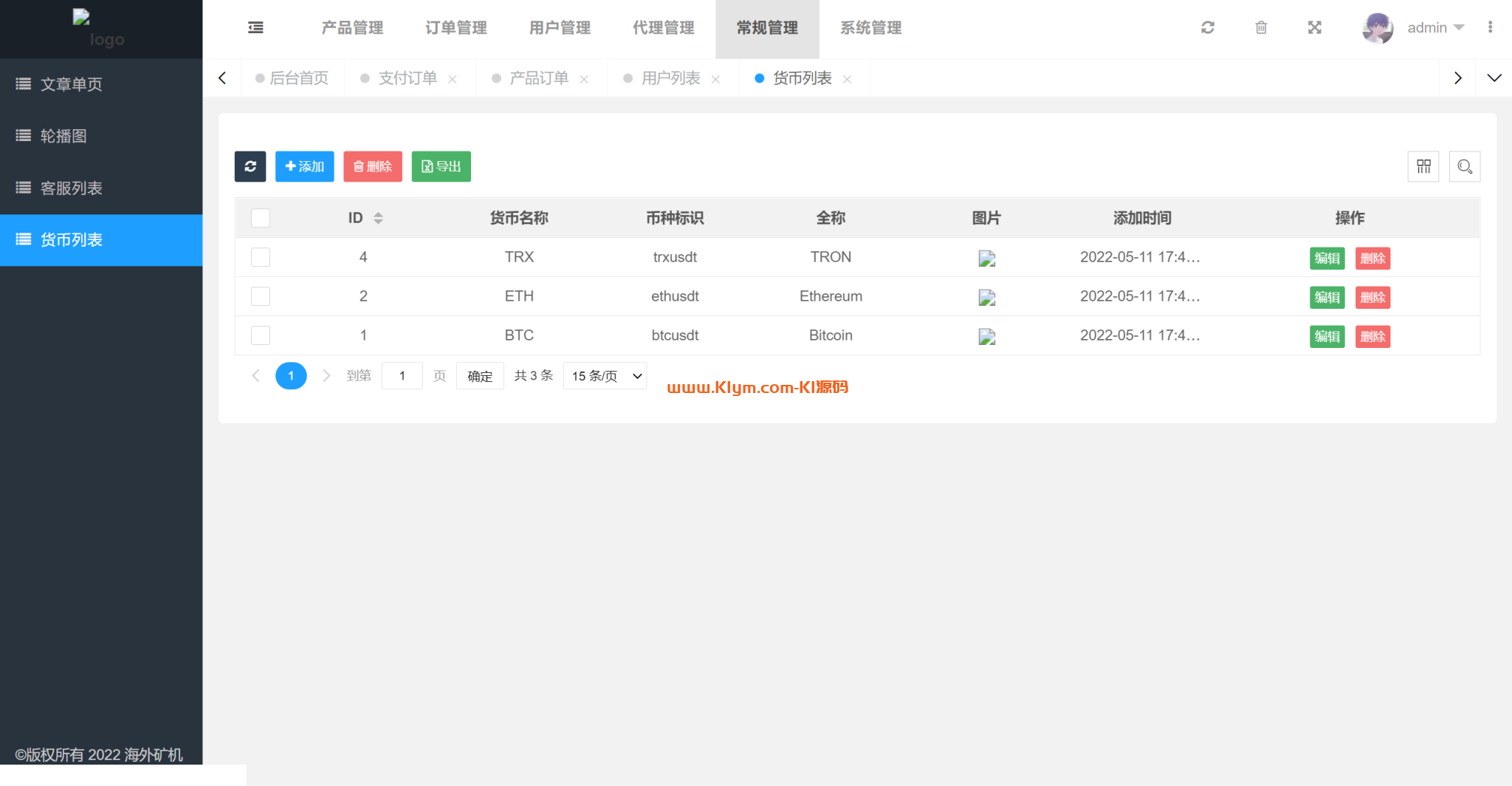Sort the table by ID column
1512x786 pixels.
(378, 218)
